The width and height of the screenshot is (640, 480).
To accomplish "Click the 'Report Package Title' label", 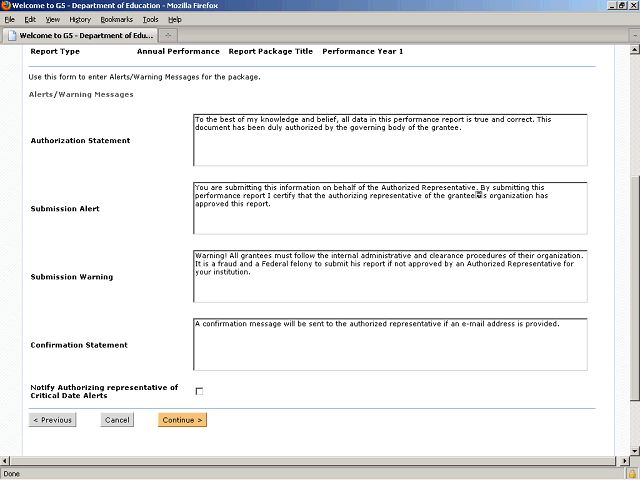I will click(271, 51).
